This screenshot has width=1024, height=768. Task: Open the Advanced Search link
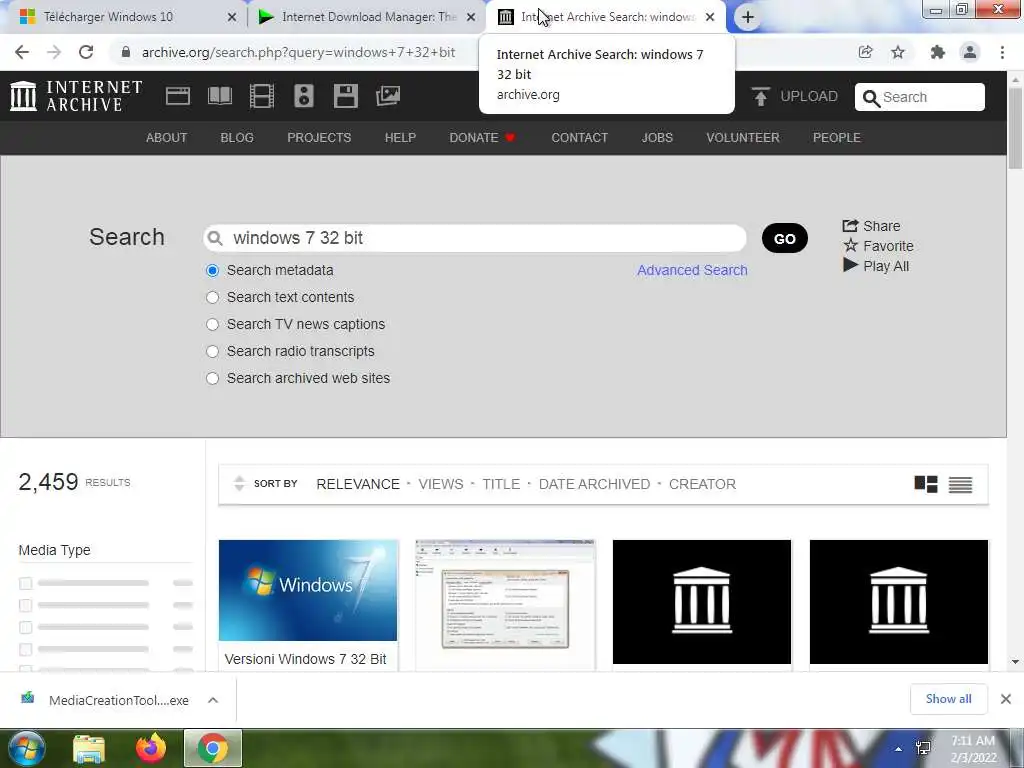692,270
